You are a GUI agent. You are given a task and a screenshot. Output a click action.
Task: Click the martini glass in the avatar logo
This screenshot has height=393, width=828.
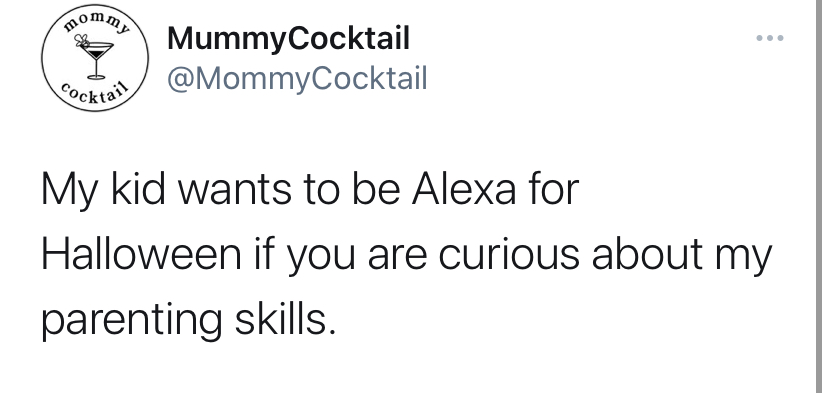(x=96, y=58)
